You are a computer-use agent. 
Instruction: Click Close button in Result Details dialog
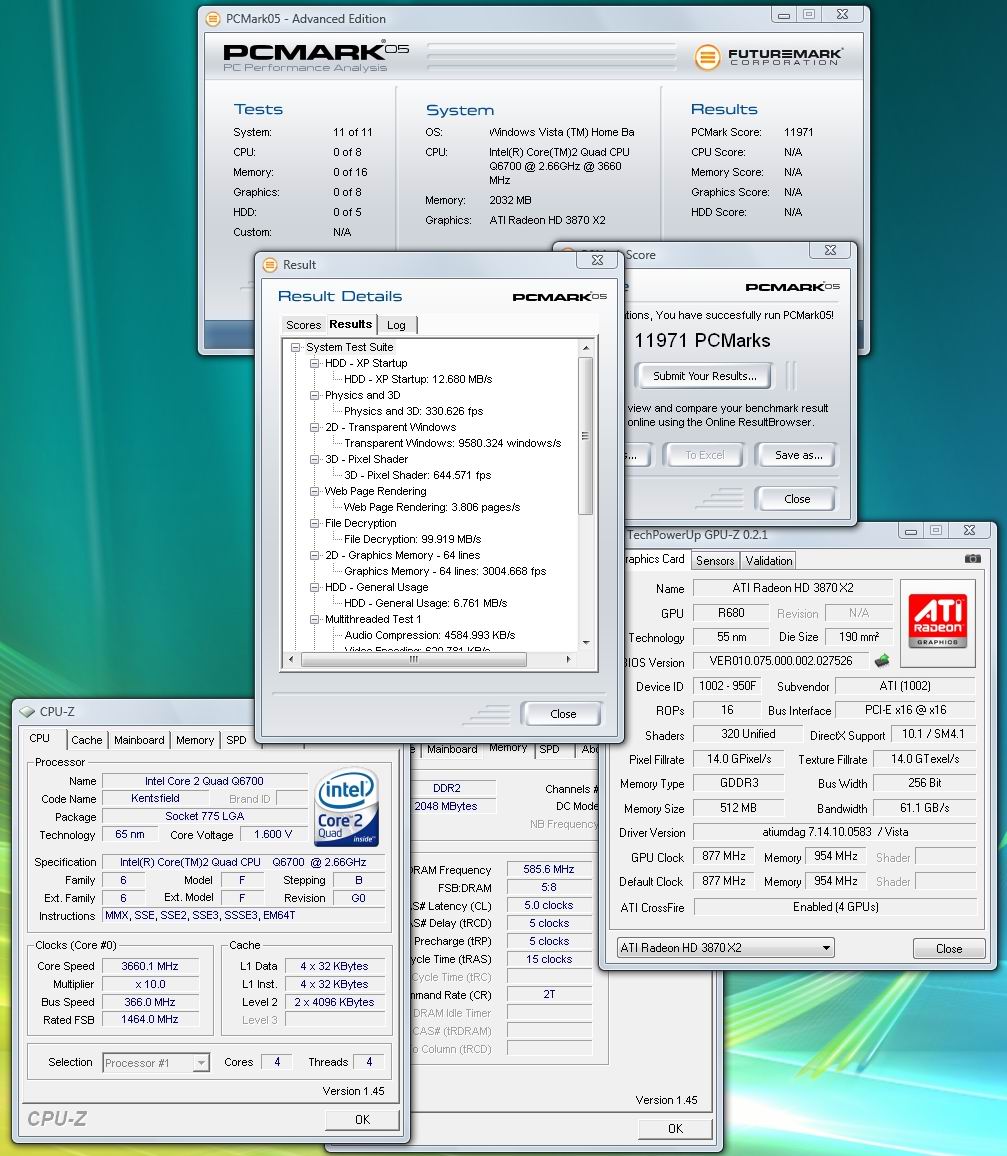pyautogui.click(x=562, y=714)
